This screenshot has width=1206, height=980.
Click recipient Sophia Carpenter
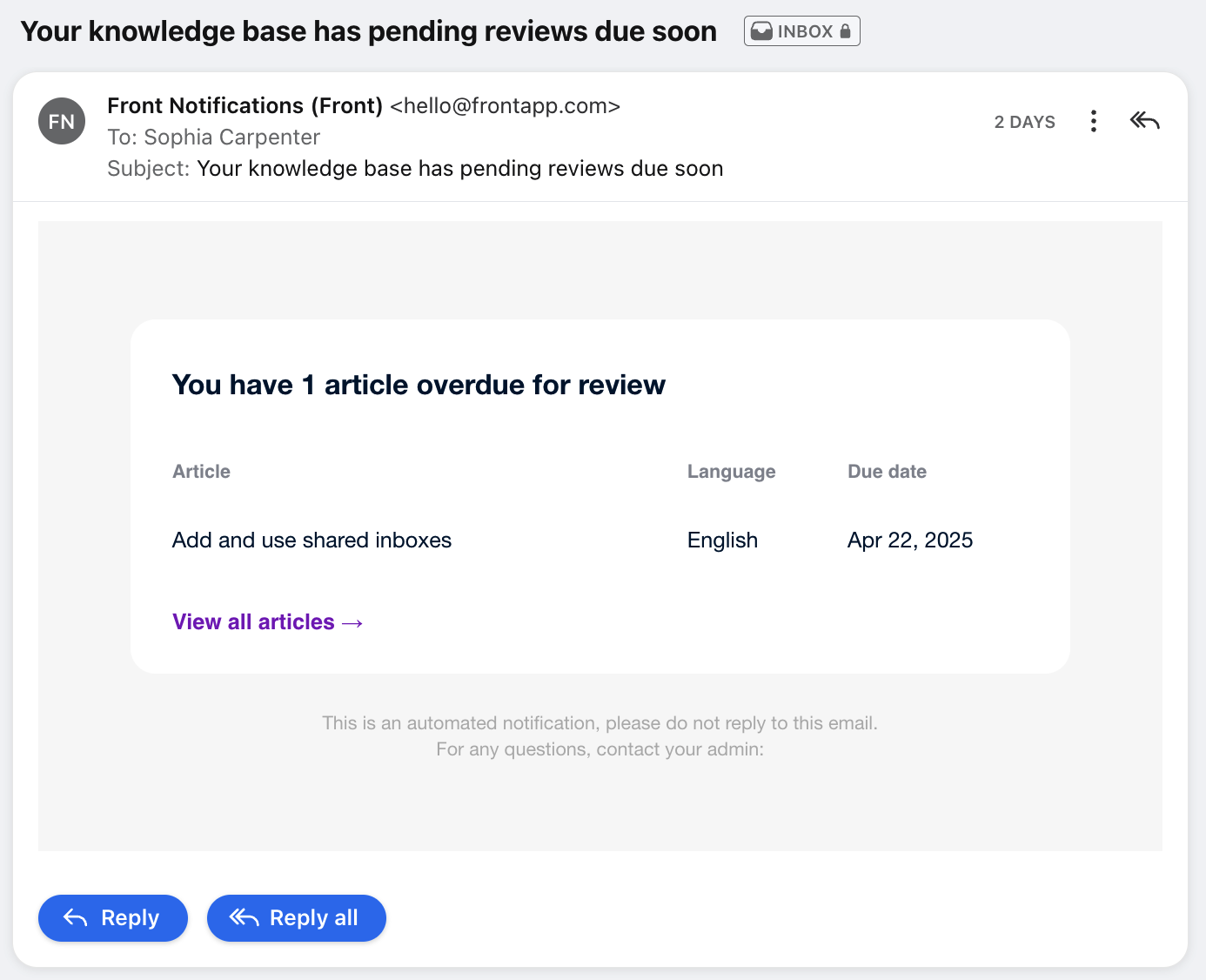coord(231,138)
